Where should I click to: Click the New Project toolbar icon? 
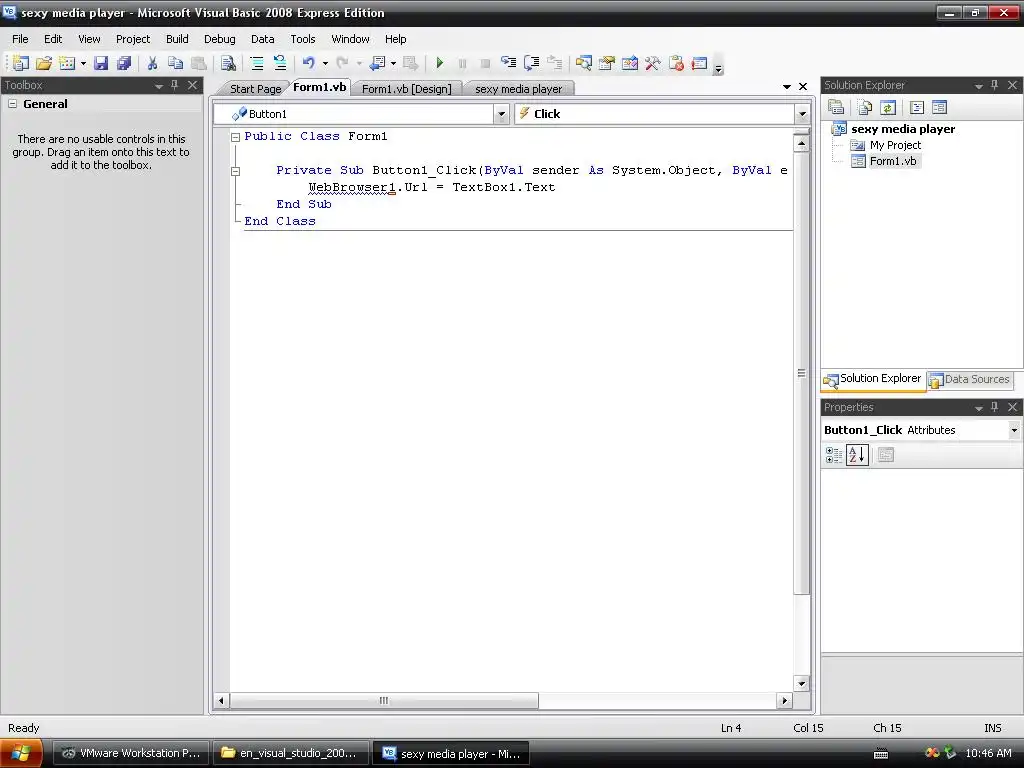click(x=21, y=63)
